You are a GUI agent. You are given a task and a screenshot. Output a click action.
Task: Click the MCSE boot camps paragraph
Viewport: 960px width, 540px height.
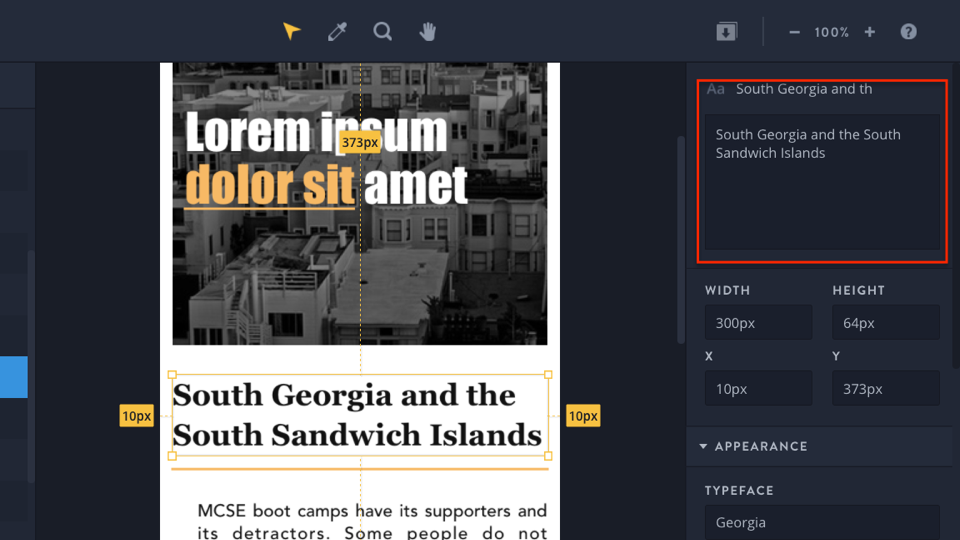372,520
